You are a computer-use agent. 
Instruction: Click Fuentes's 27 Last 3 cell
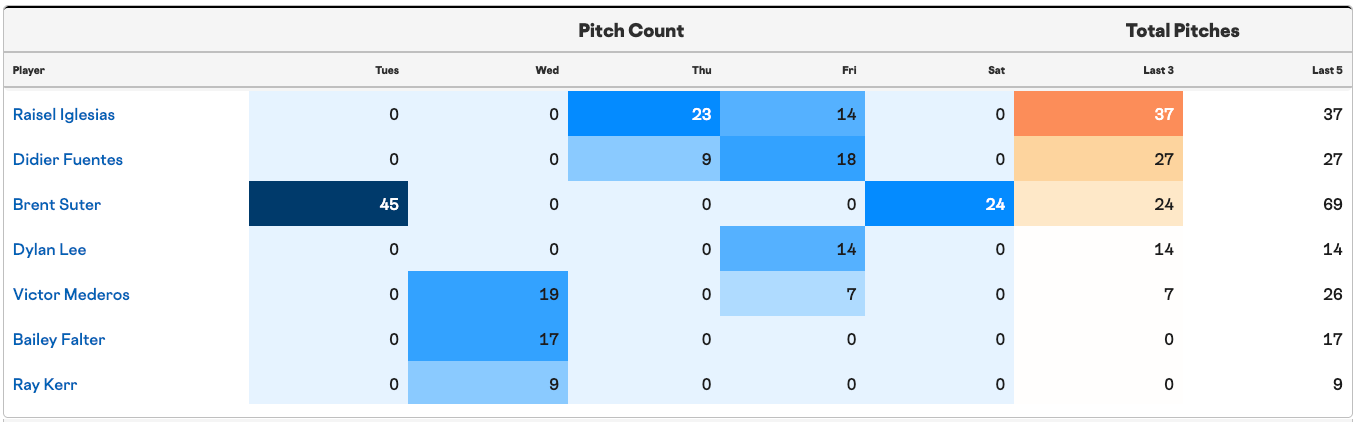pyautogui.click(x=1098, y=159)
